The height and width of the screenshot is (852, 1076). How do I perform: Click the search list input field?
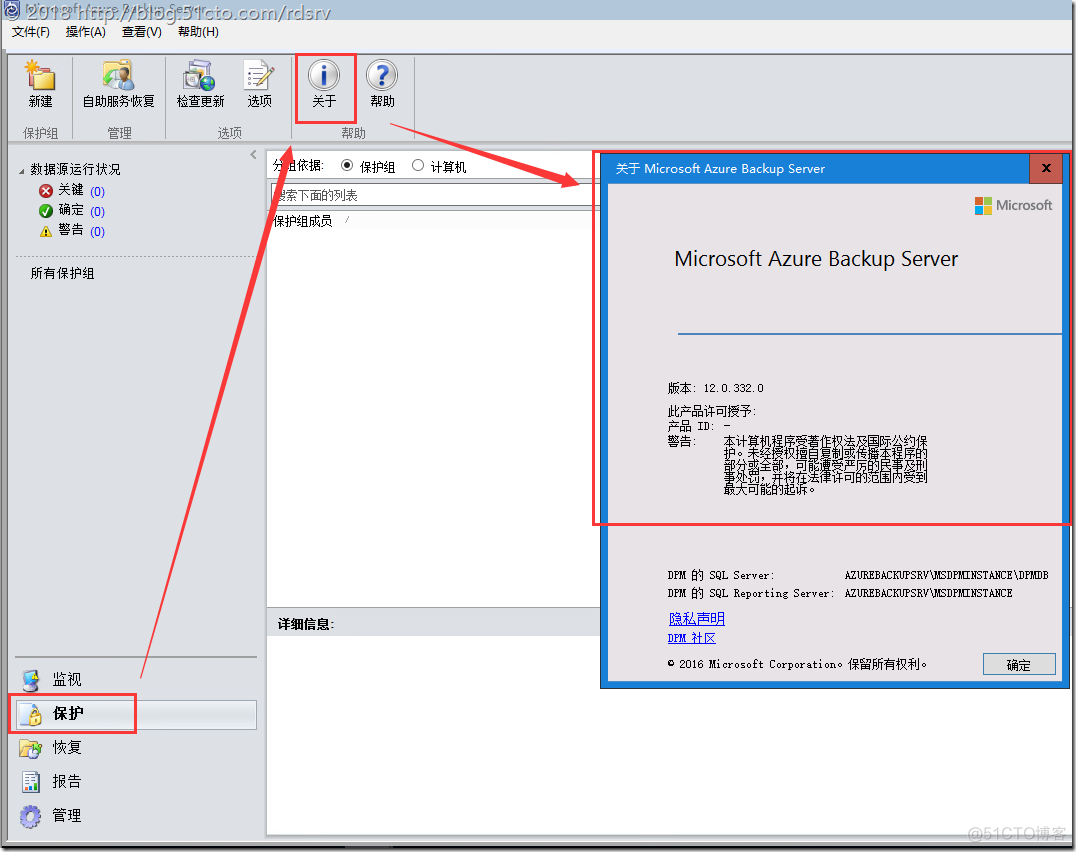click(436, 195)
